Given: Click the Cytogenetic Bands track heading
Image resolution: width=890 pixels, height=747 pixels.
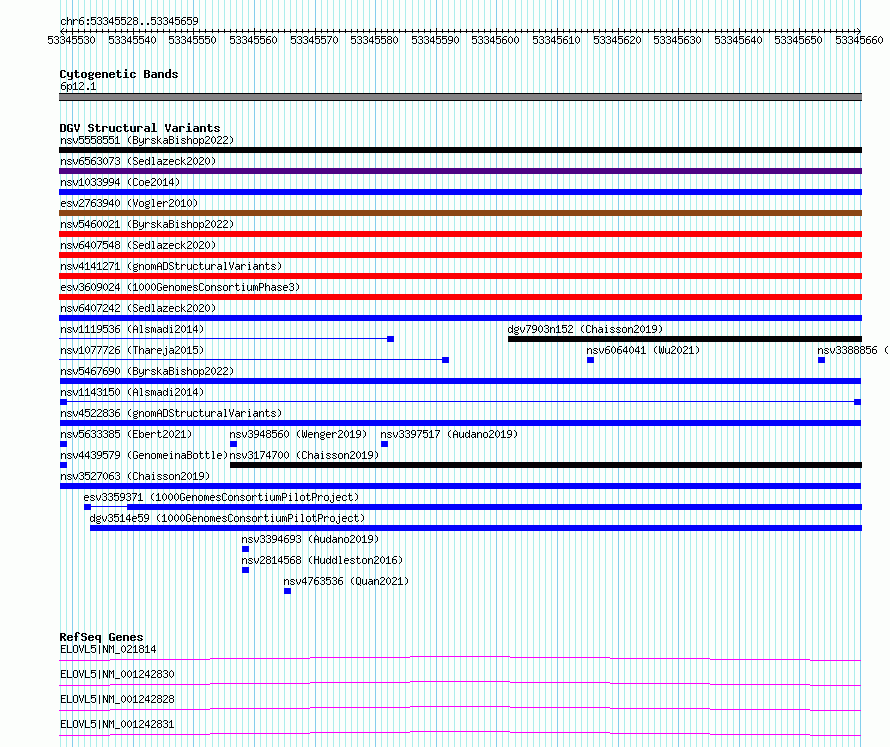Looking at the screenshot, I should (x=119, y=74).
